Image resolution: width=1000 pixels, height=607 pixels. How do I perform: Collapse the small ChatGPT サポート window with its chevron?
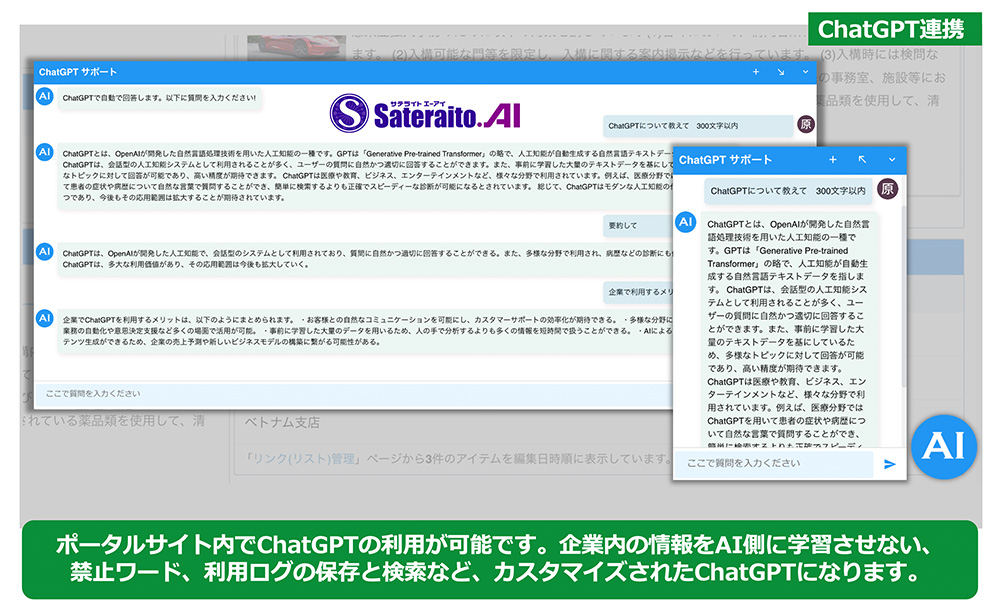pyautogui.click(x=892, y=159)
